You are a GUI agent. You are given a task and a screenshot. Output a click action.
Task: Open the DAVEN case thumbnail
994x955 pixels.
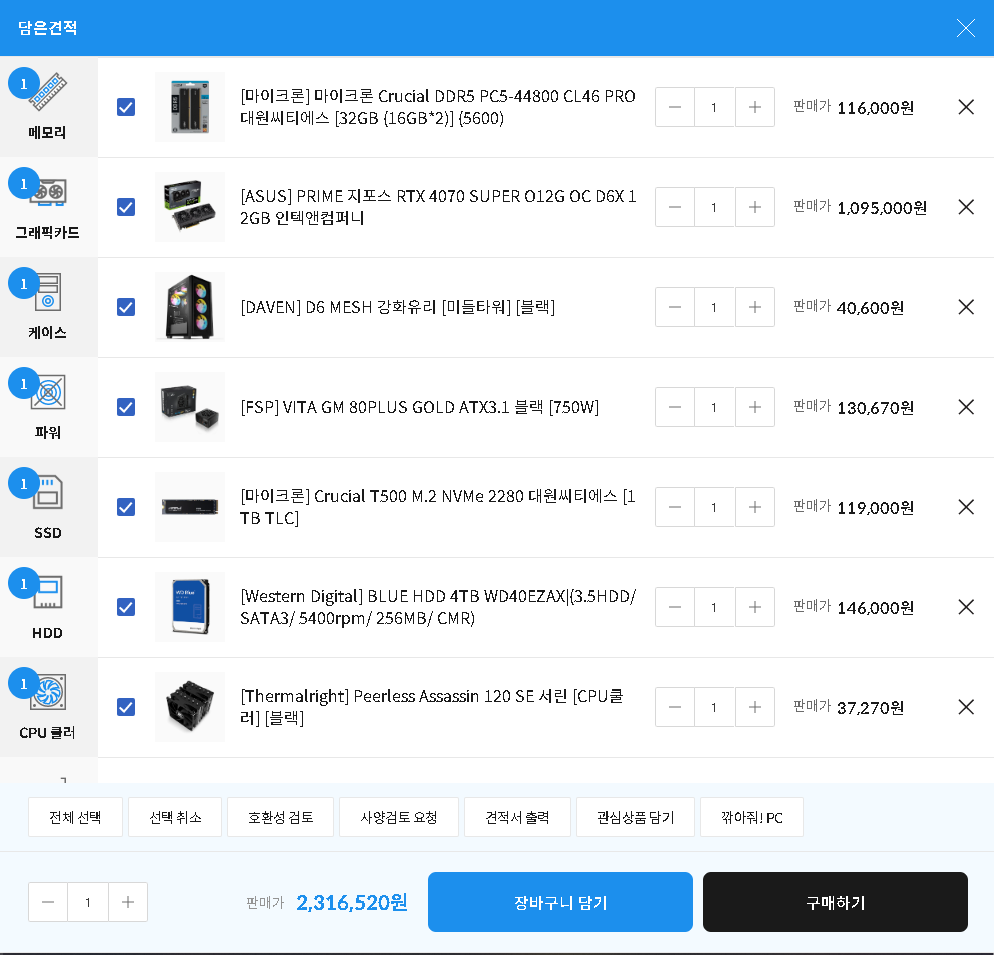190,307
